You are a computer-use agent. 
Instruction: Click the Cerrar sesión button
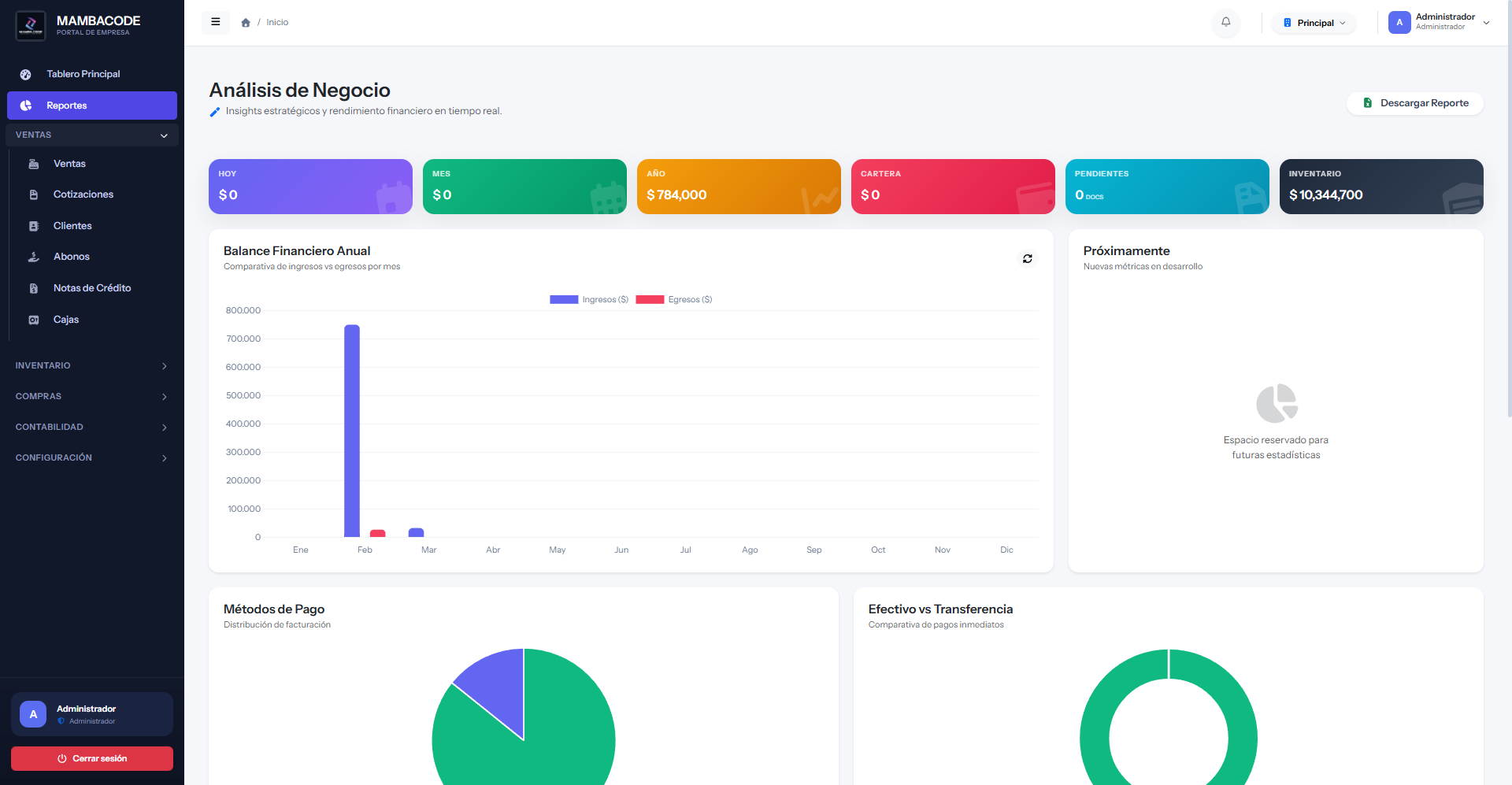coord(92,758)
